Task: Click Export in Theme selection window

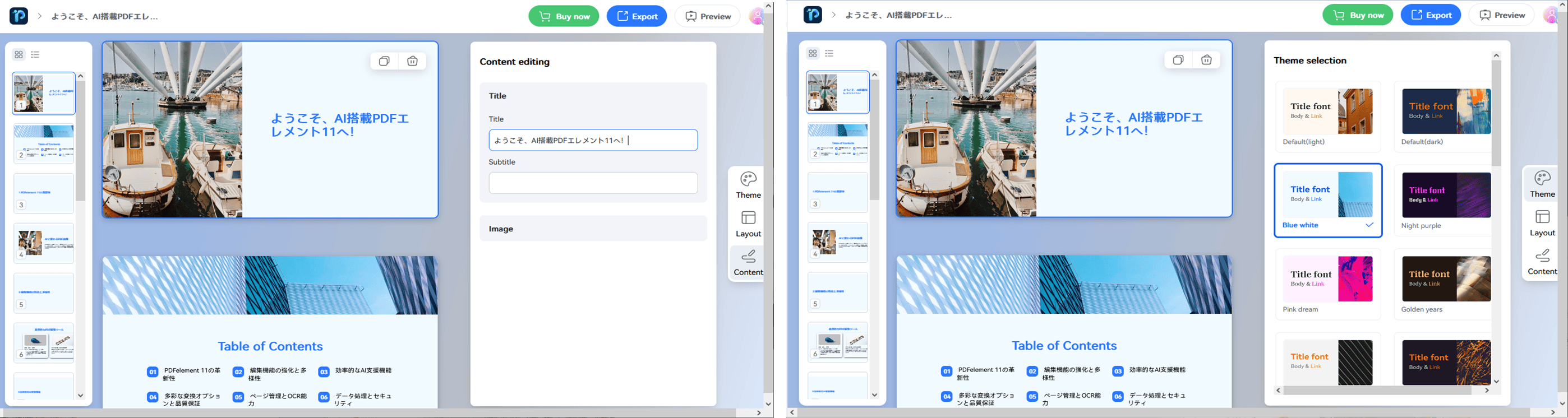Action: [x=1431, y=15]
